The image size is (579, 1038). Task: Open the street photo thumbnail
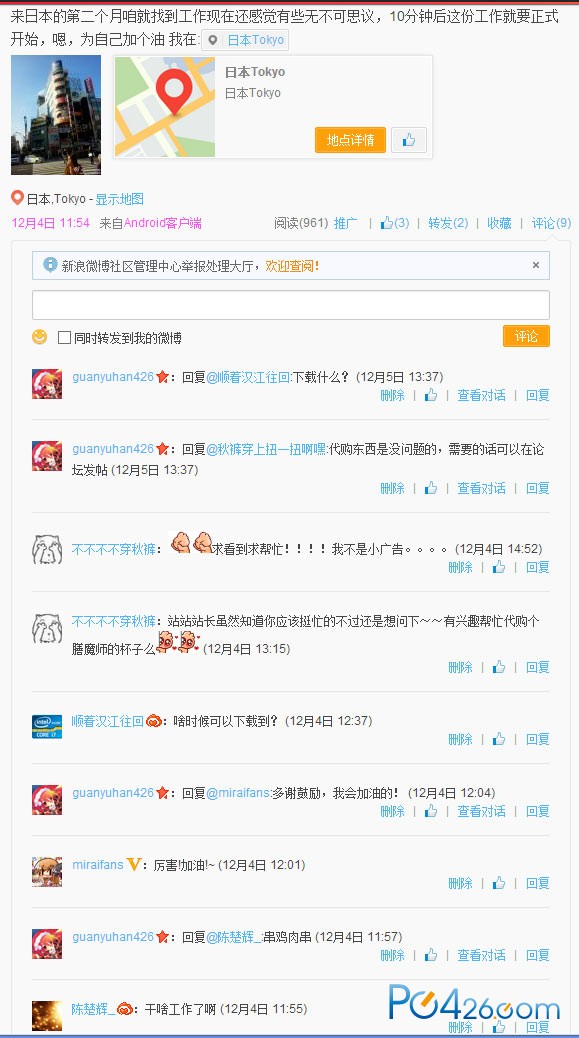56,115
